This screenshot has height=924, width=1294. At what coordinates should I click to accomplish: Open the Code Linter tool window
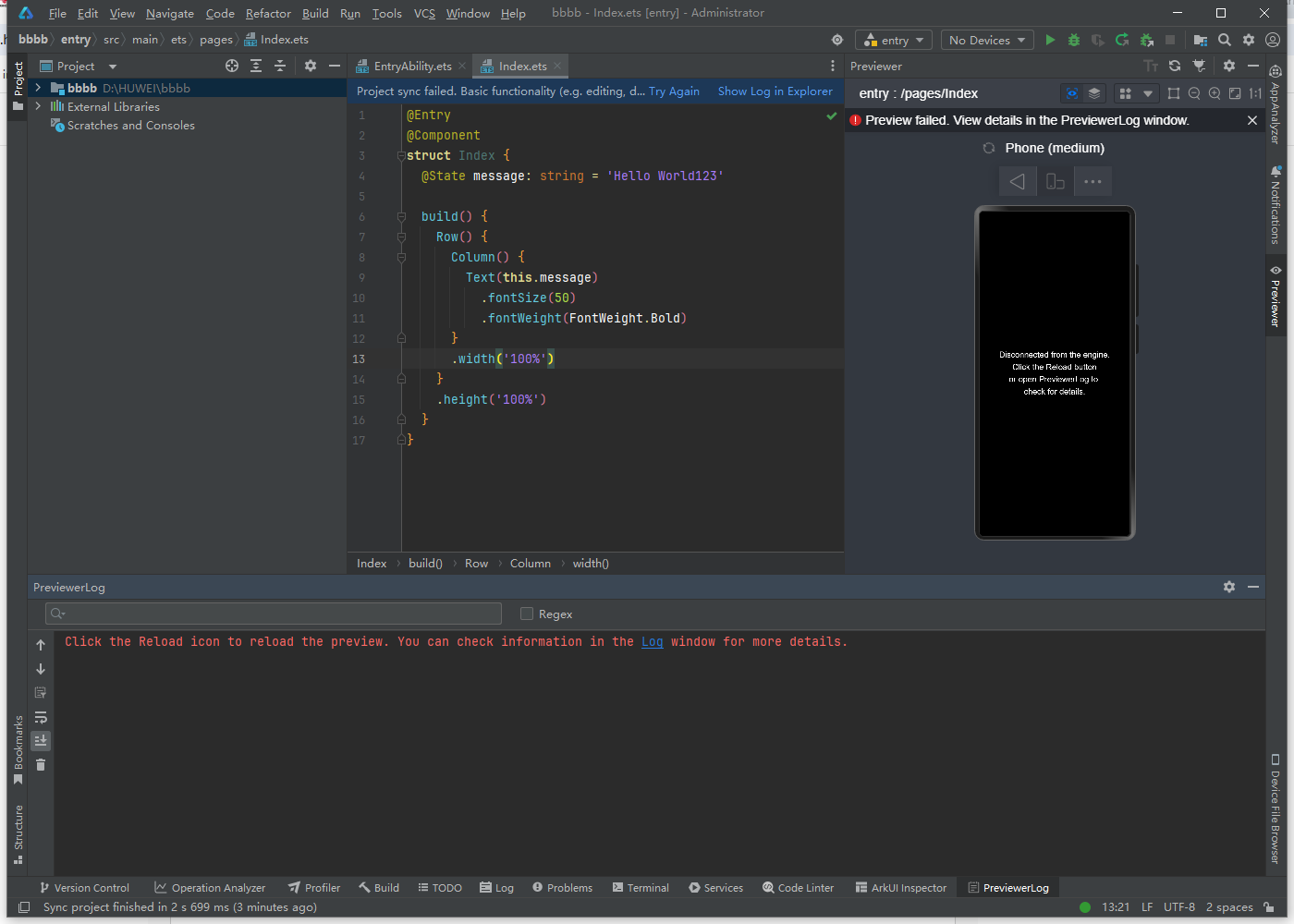point(799,888)
